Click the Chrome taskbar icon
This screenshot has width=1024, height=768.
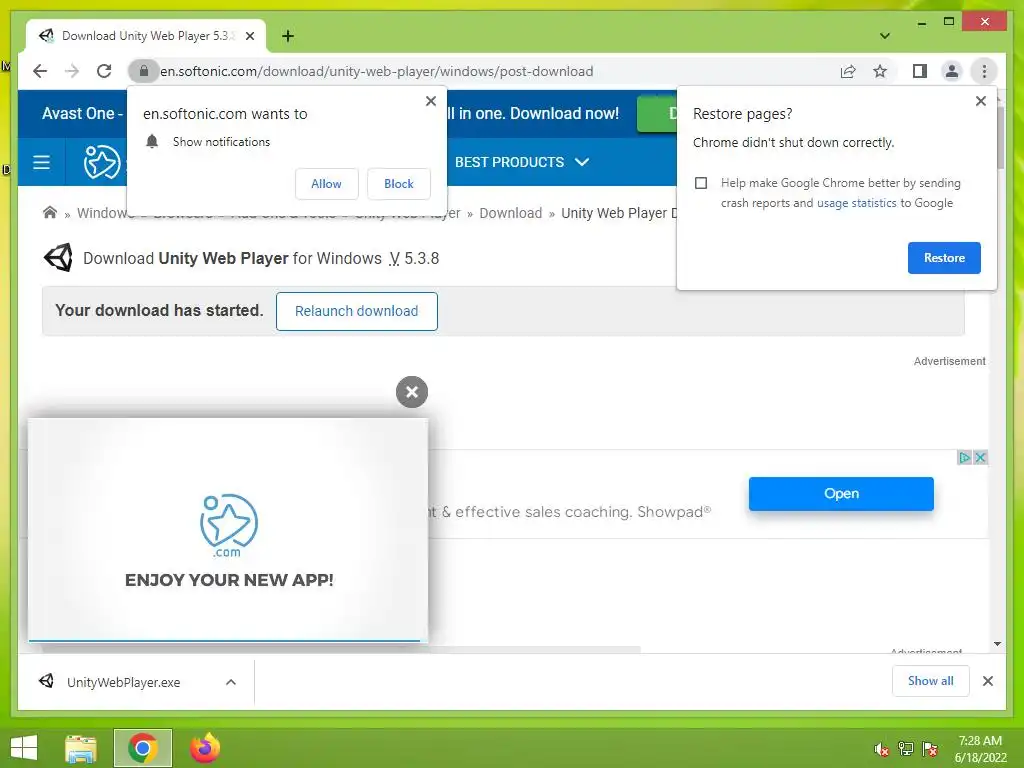coord(143,748)
